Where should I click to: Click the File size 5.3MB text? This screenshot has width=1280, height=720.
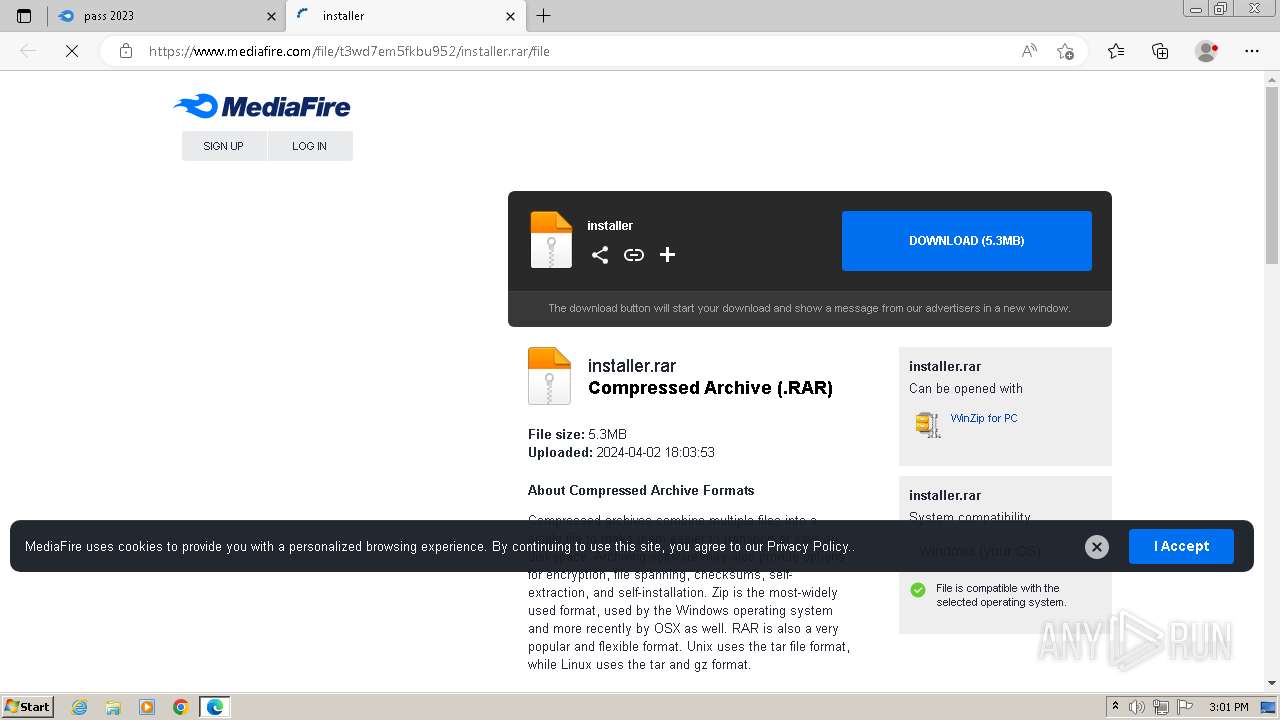coord(577,434)
